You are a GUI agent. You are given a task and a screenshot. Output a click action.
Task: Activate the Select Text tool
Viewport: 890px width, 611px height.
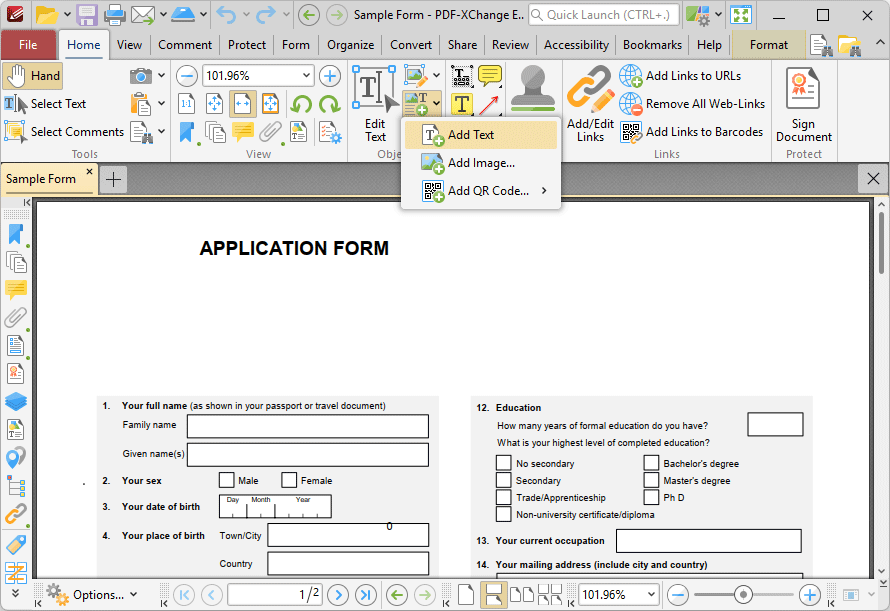[x=45, y=104]
